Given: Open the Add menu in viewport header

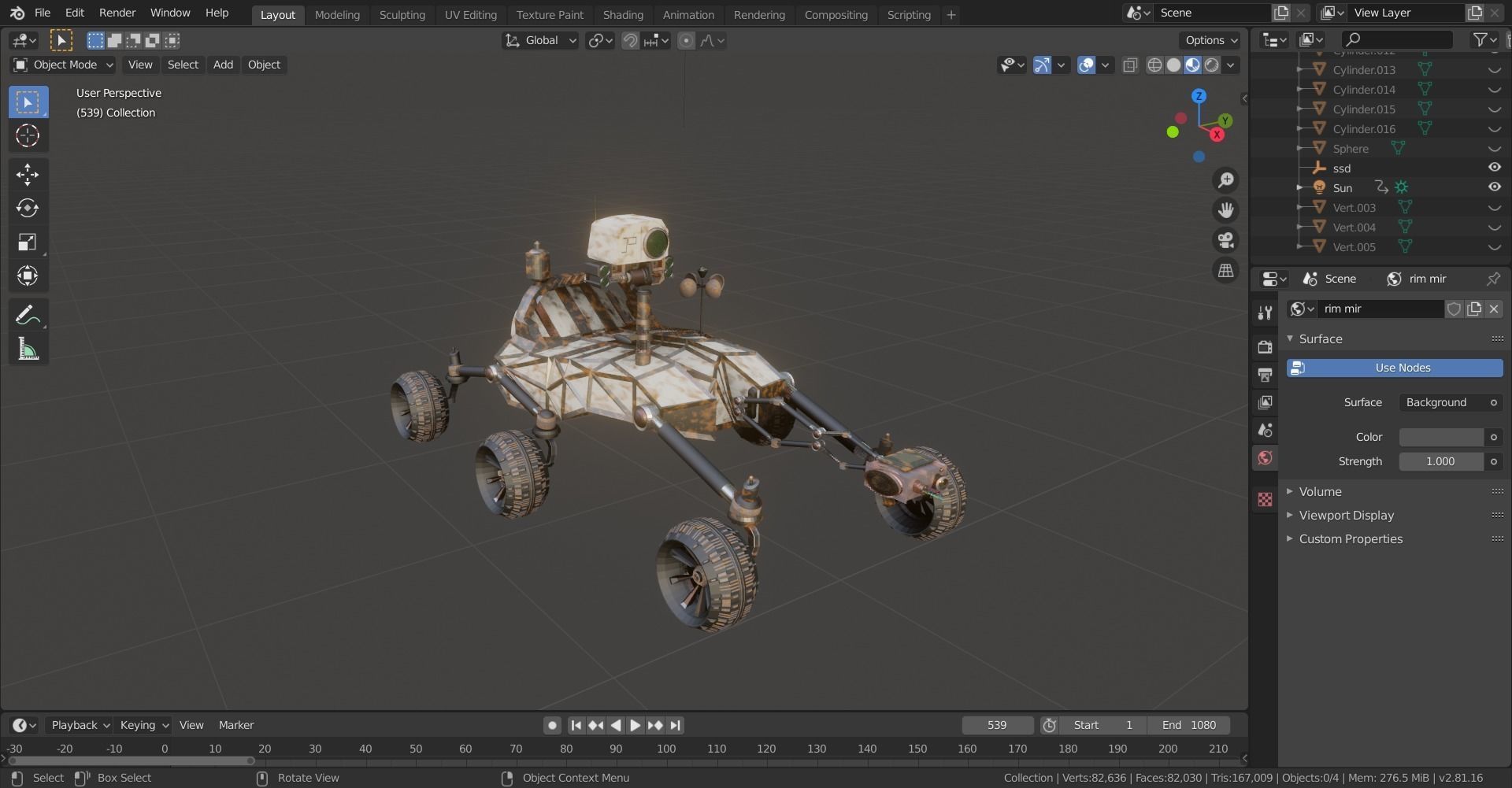Looking at the screenshot, I should click(x=223, y=65).
